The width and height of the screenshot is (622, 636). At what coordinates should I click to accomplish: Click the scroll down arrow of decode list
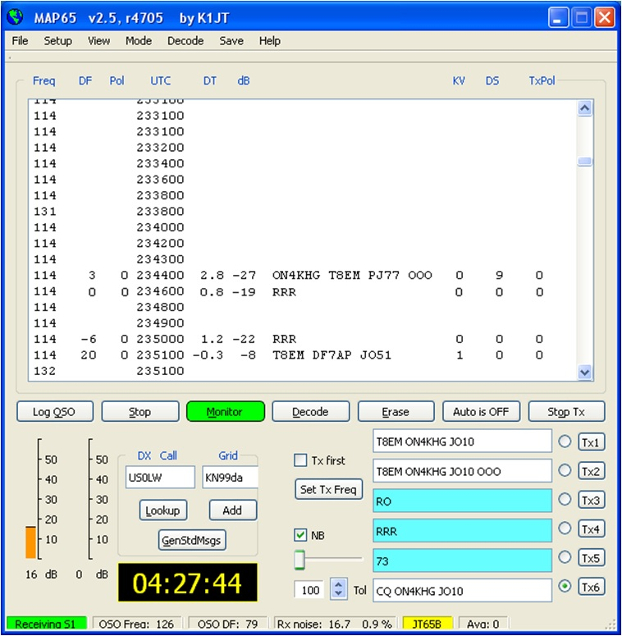(x=585, y=372)
